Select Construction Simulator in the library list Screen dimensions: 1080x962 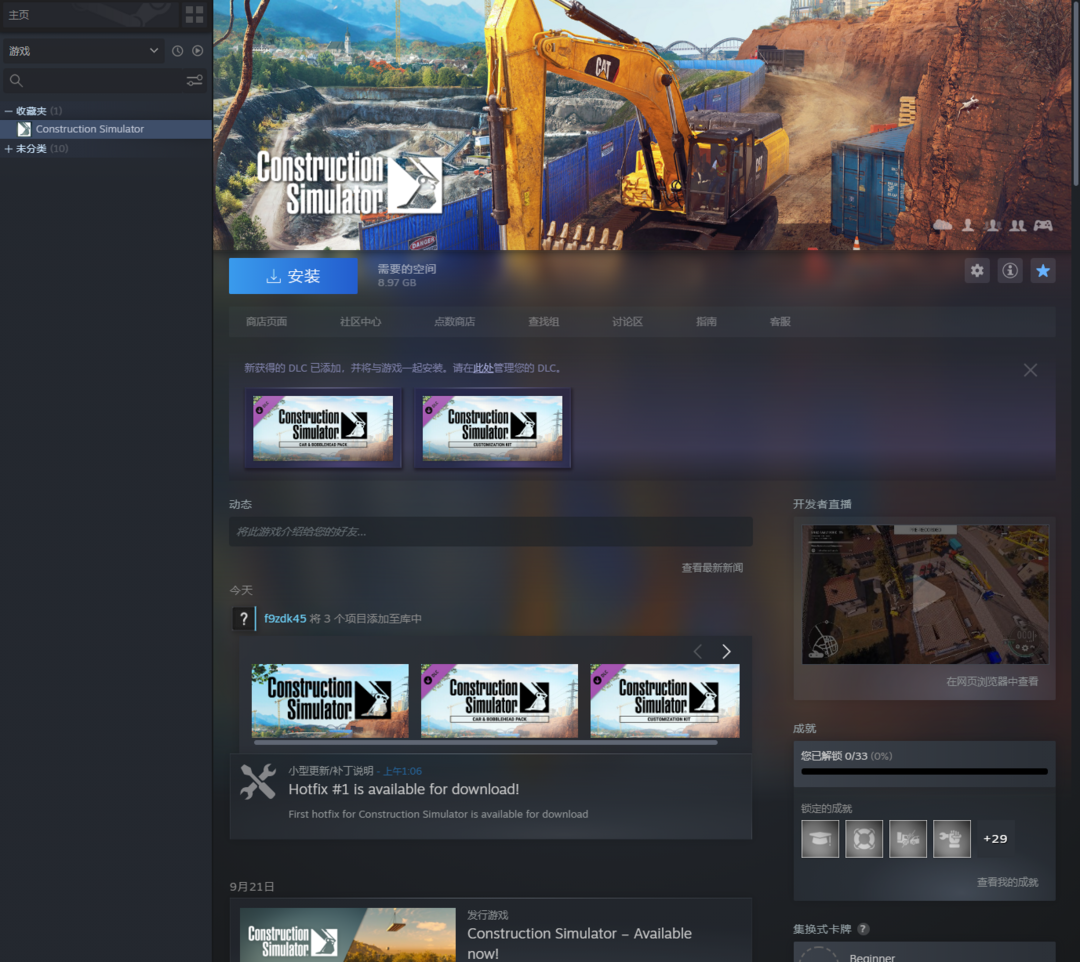click(x=106, y=129)
